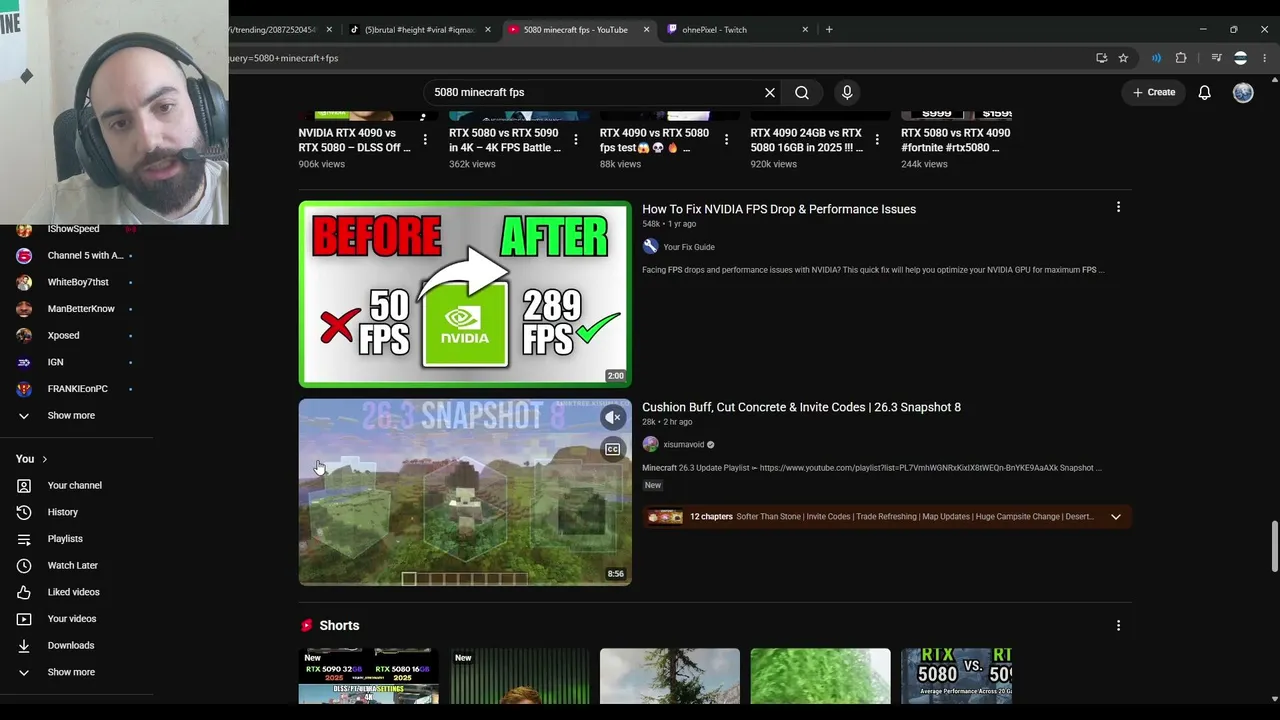Image resolution: width=1280 pixels, height=720 pixels.
Task: Open the WhiteBoy7thst subscription channel
Action: tap(77, 282)
